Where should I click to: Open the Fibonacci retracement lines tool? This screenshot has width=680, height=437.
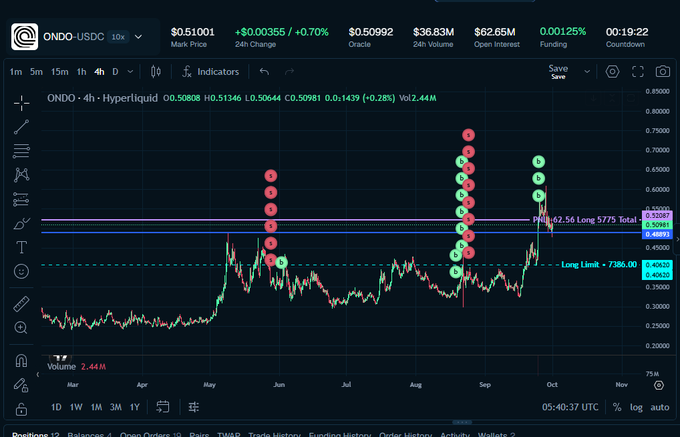(21, 151)
